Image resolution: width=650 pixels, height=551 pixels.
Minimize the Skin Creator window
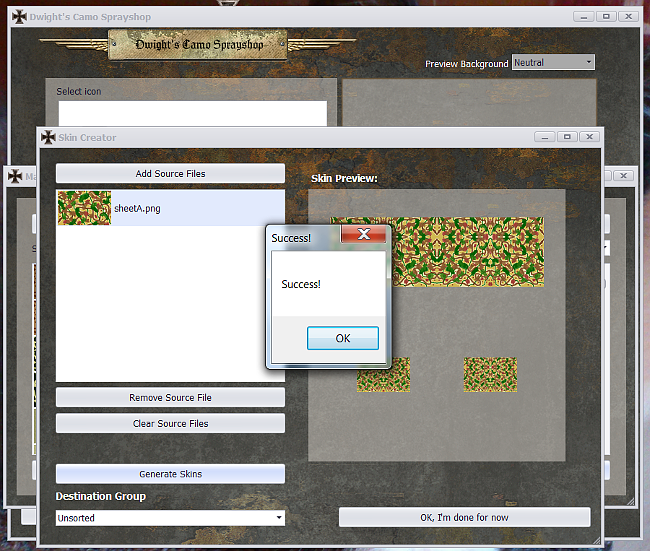[545, 136]
